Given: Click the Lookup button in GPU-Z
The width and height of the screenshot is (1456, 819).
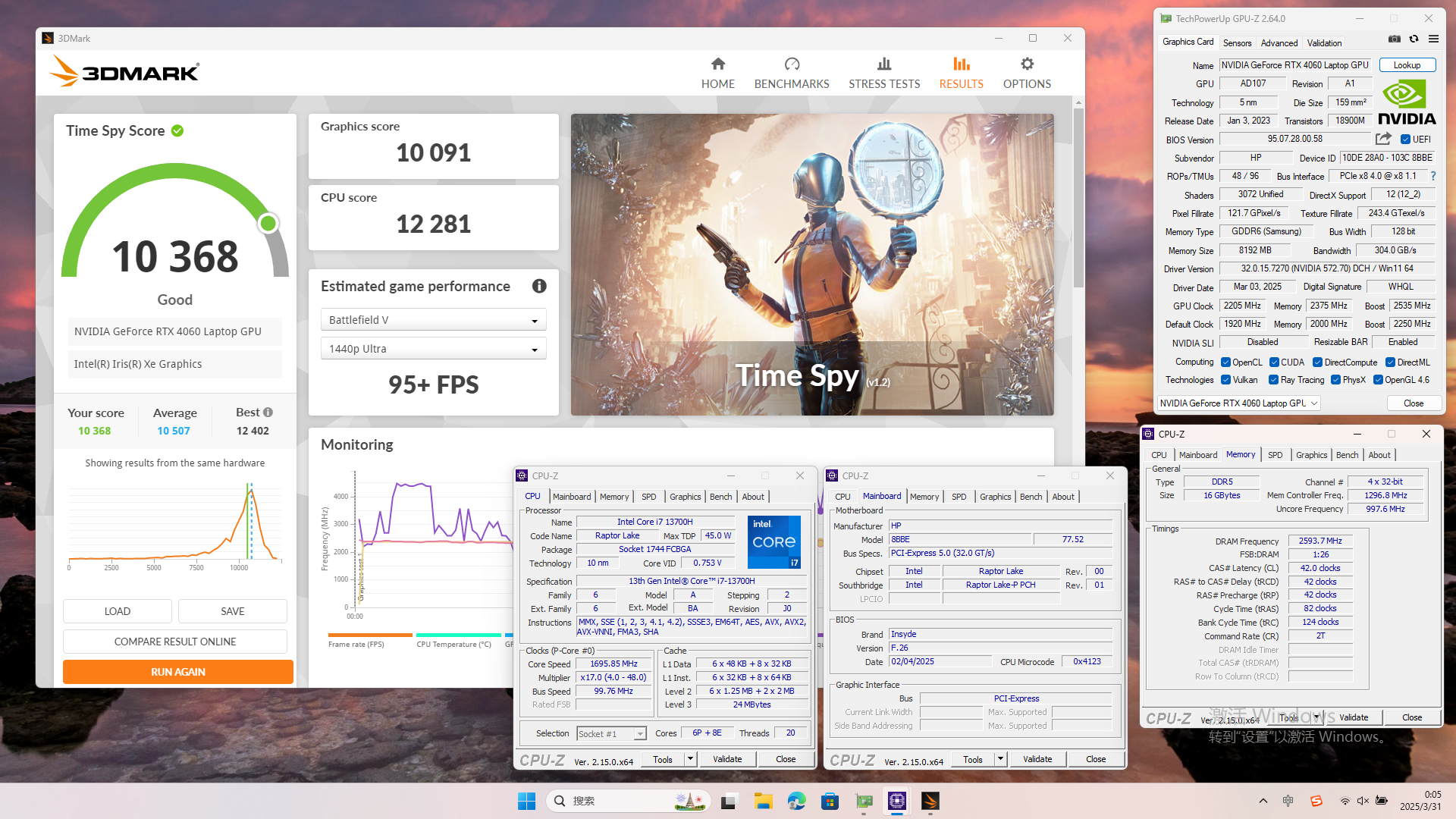Looking at the screenshot, I should pyautogui.click(x=1407, y=65).
